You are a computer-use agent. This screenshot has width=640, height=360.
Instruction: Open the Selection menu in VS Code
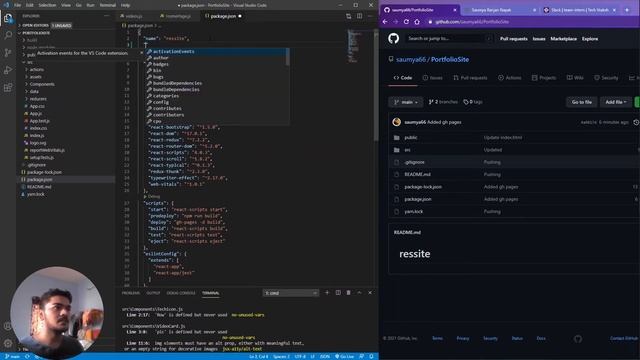click(47, 5)
